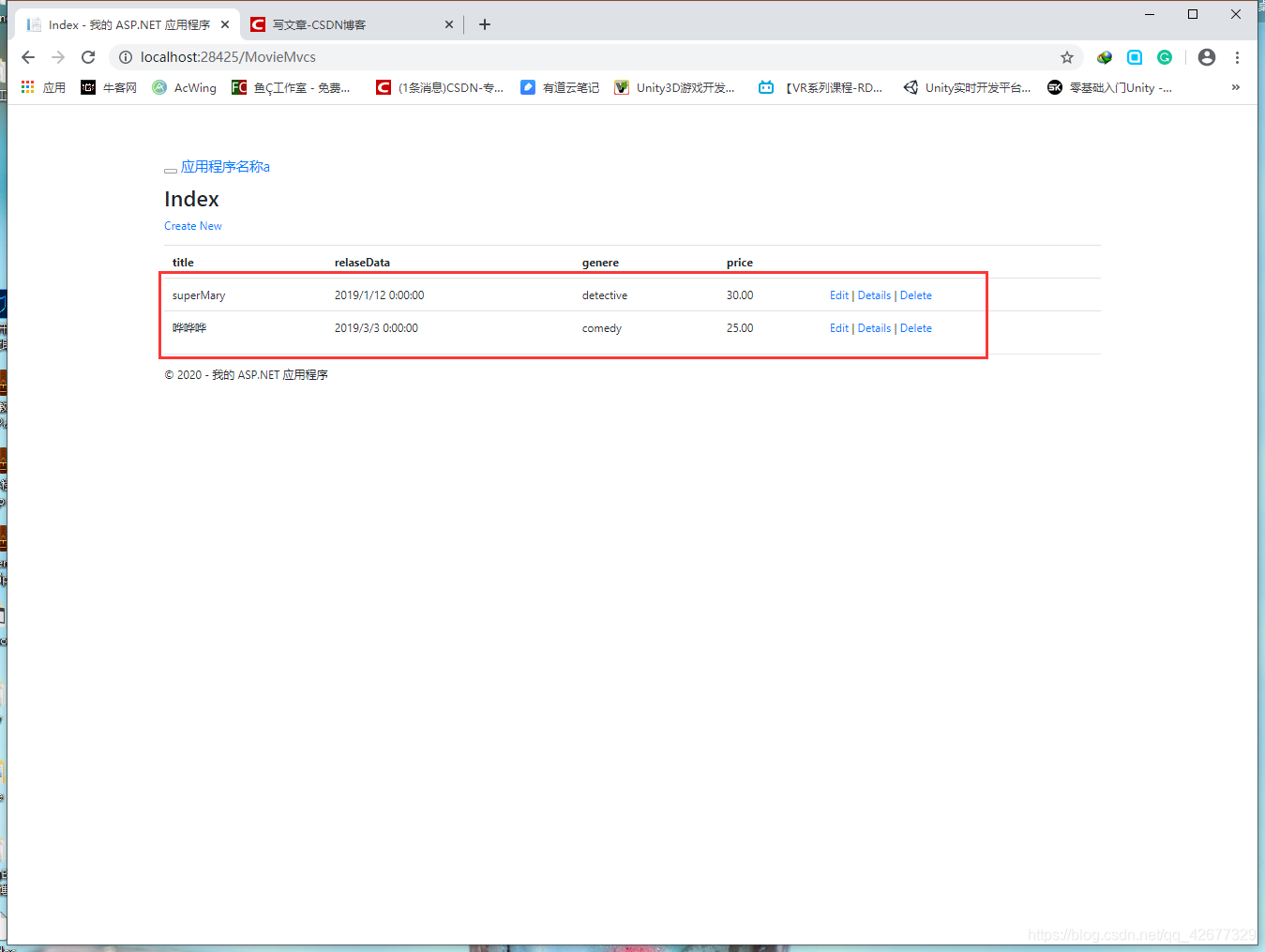The height and width of the screenshot is (952, 1265).
Task: Switch to the 写文章-CSDN博客 tab
Action: coord(353,24)
